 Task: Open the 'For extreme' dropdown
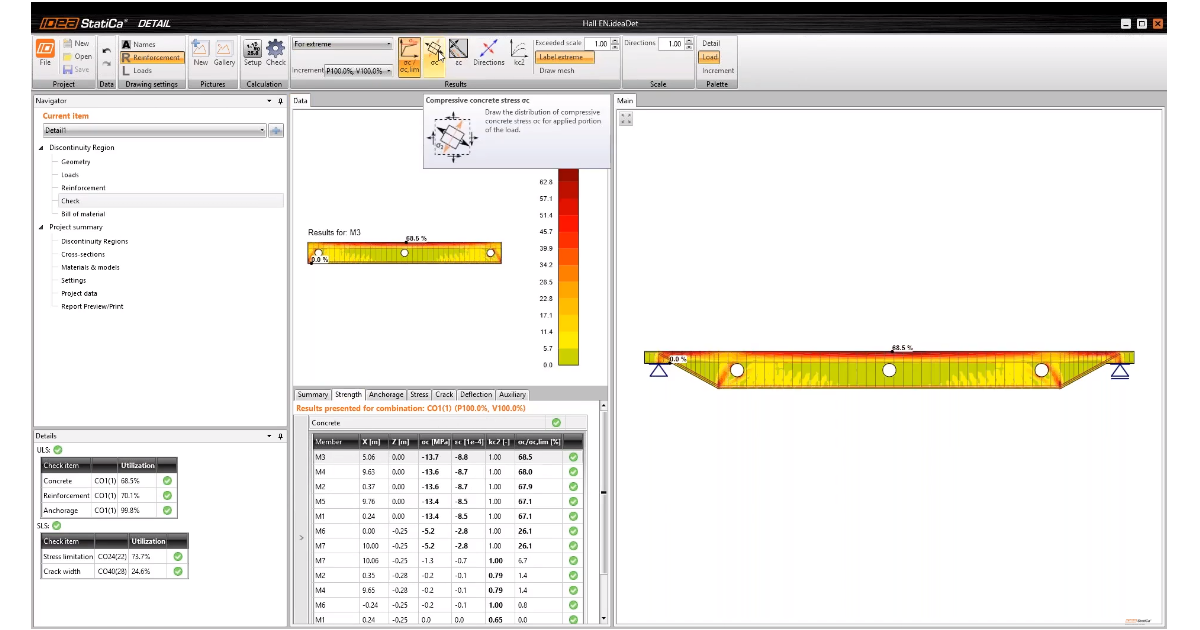tap(343, 44)
